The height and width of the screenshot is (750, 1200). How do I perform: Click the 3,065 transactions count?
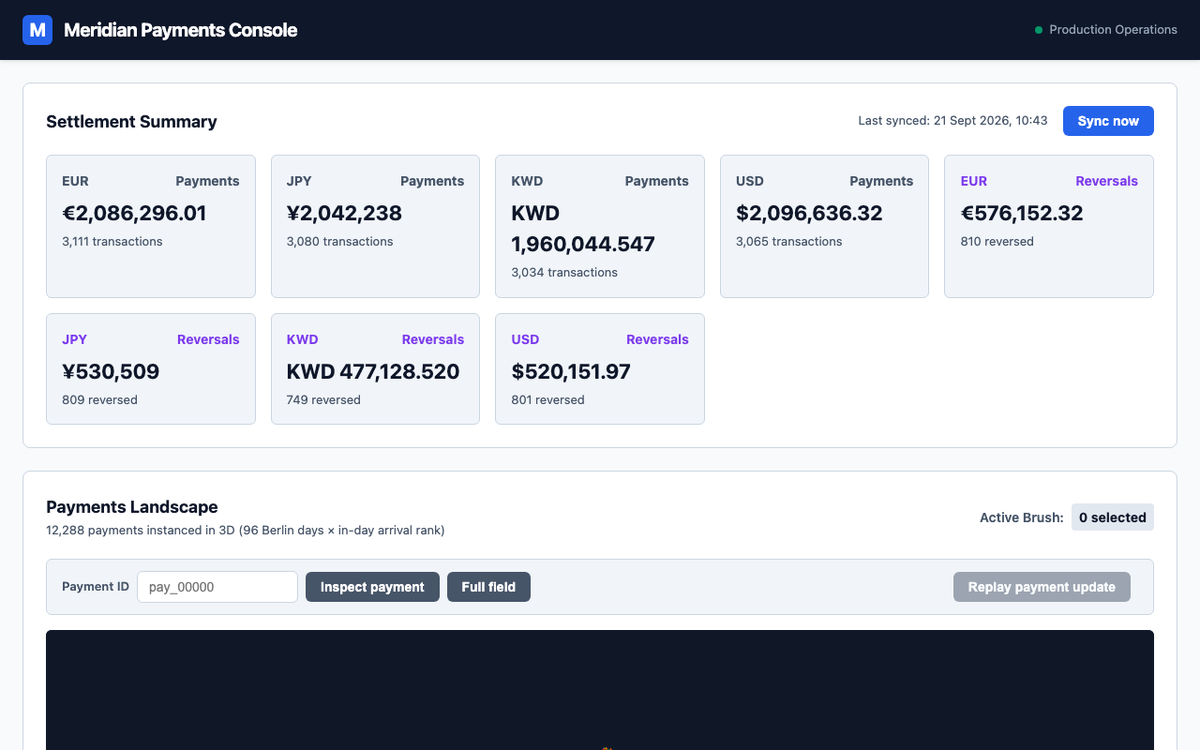tap(789, 241)
